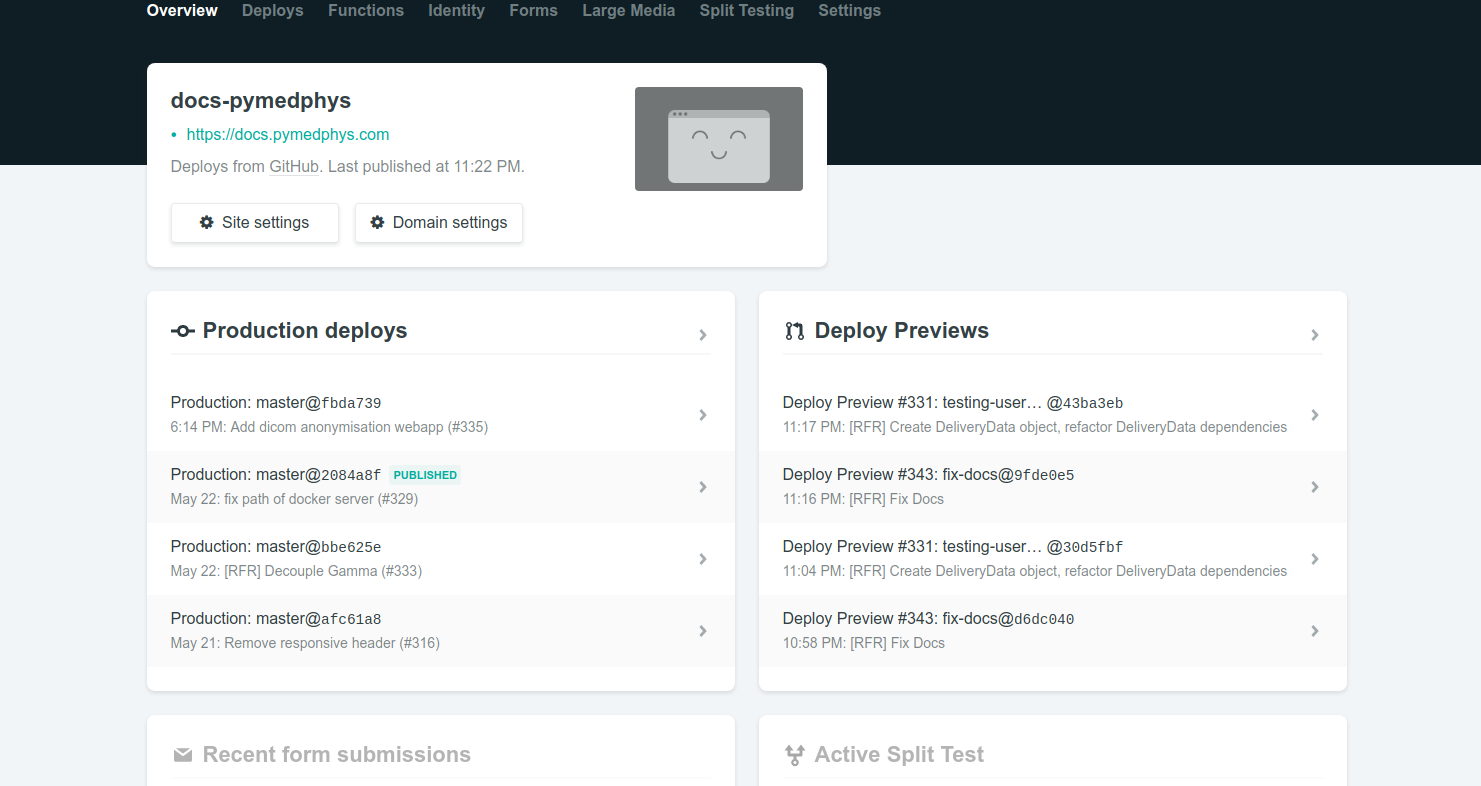Click the gear icon inside Domain settings button
Screen dimensions: 1481x786
377,222
